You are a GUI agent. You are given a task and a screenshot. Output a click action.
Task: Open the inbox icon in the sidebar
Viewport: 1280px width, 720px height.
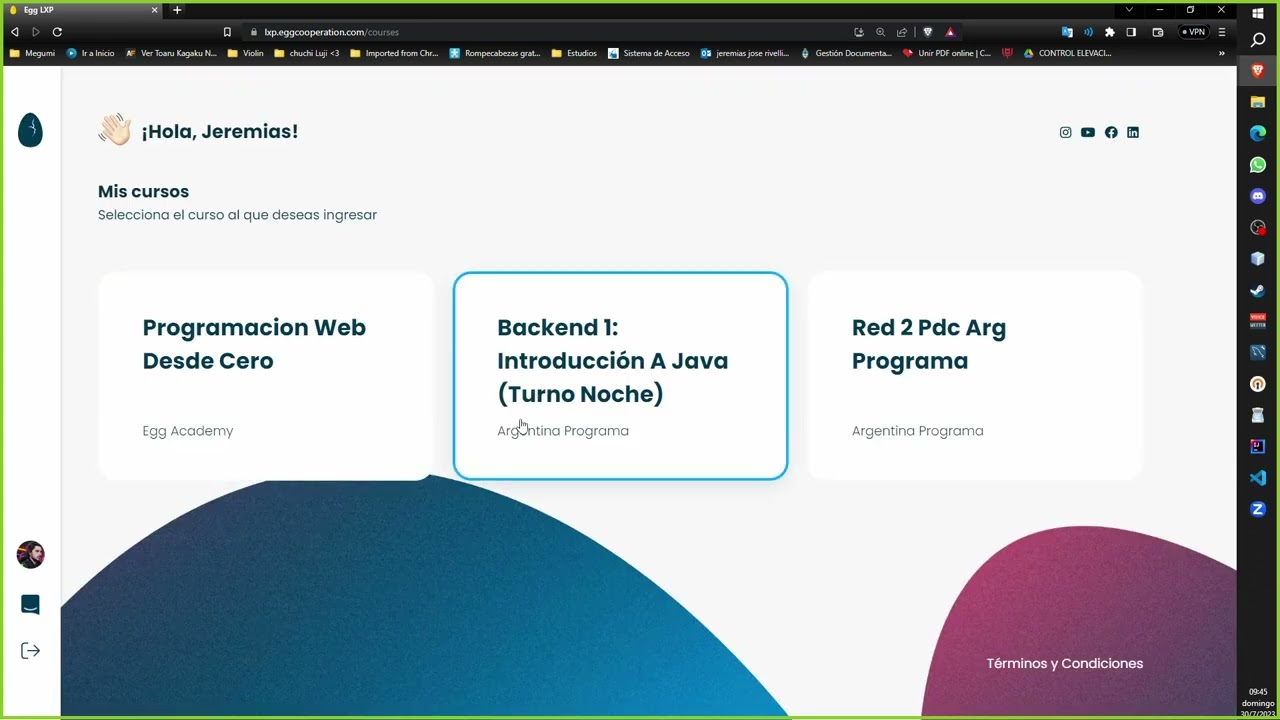tap(30, 604)
